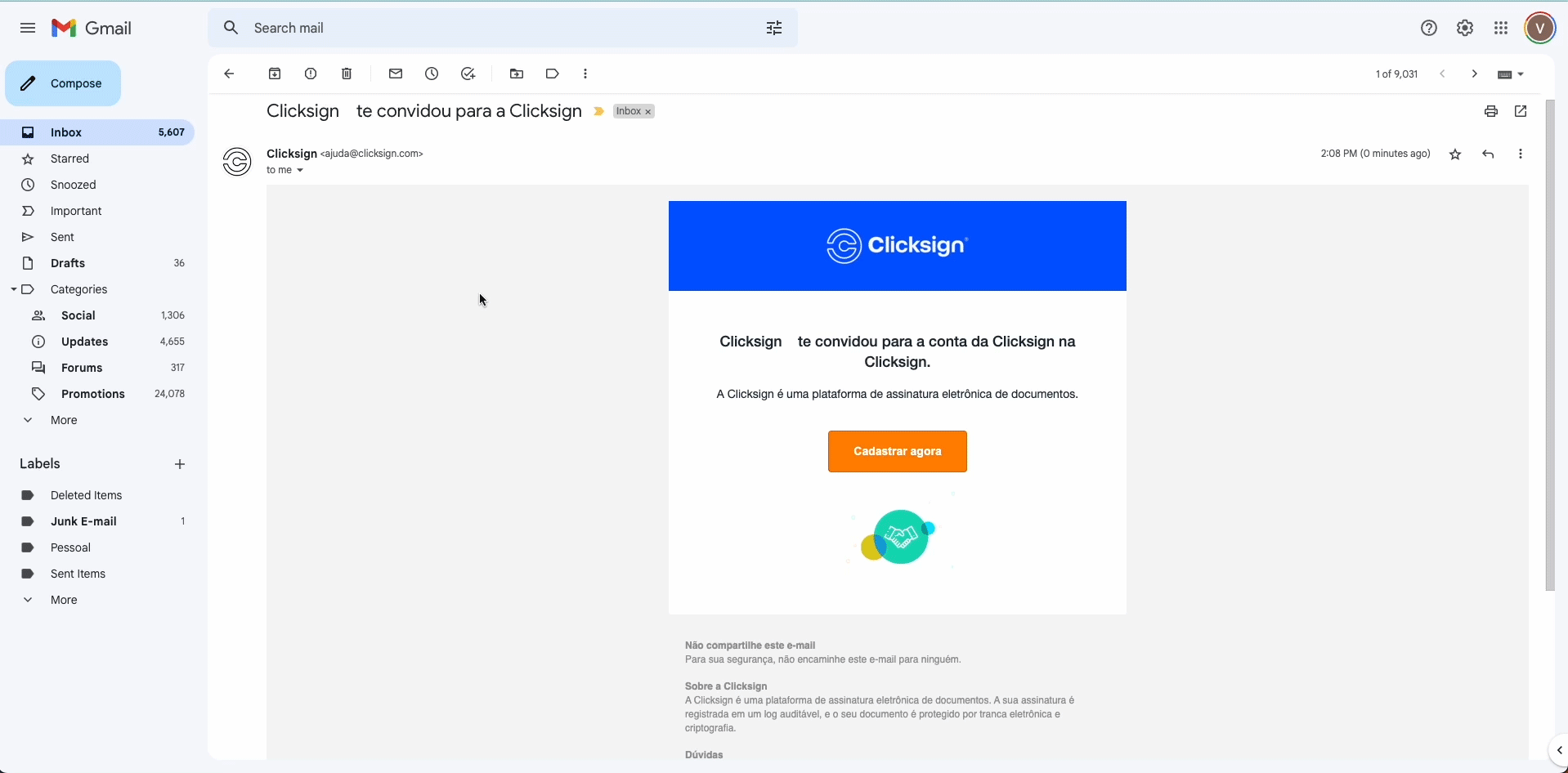Click the "2:08 PM (0 minutes ago)" timestamp

click(x=1375, y=154)
